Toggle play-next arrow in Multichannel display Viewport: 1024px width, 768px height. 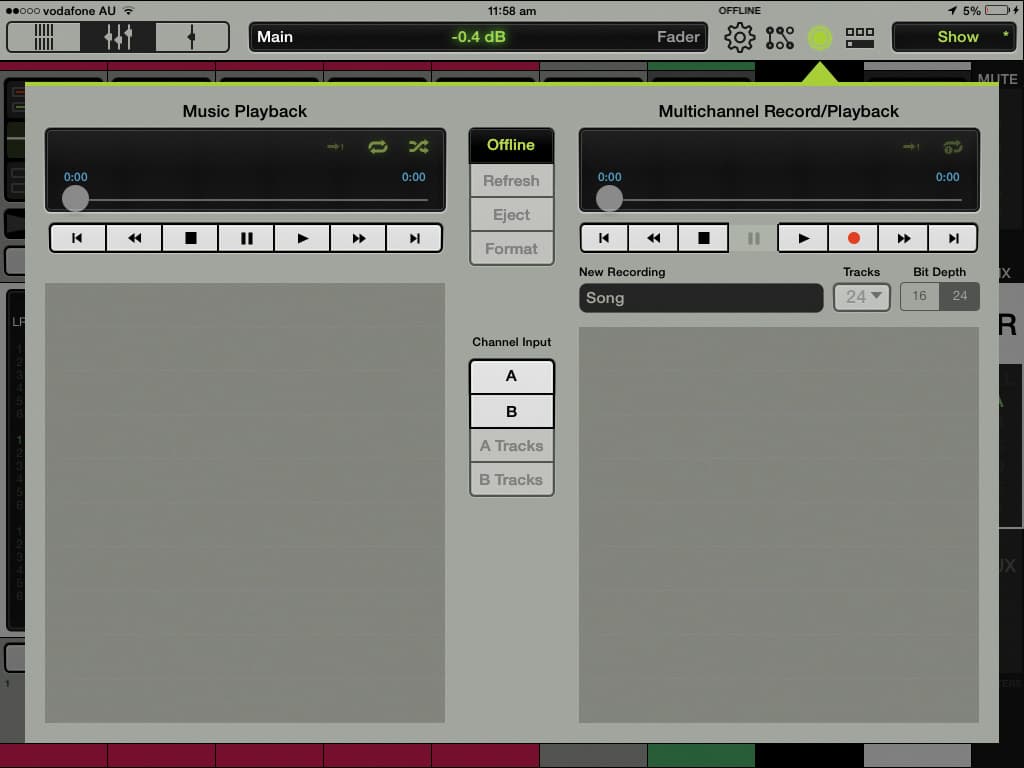point(911,147)
